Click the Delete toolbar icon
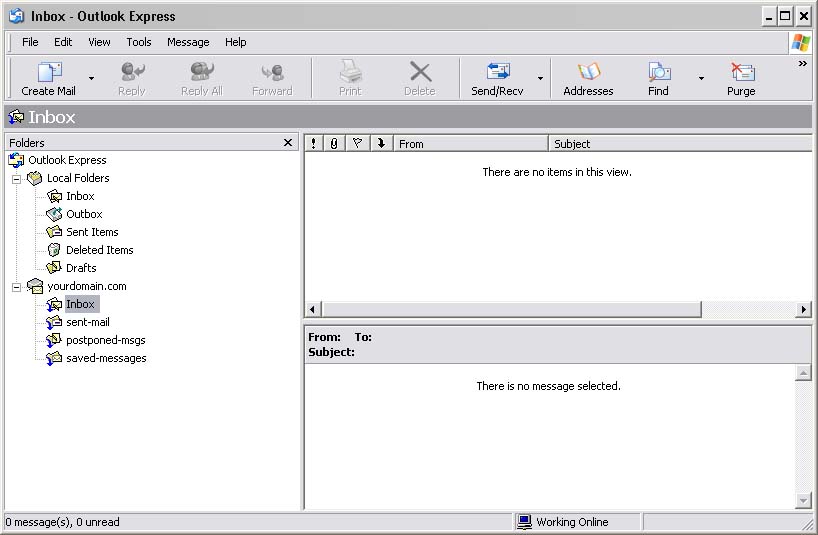818x535 pixels. click(420, 71)
